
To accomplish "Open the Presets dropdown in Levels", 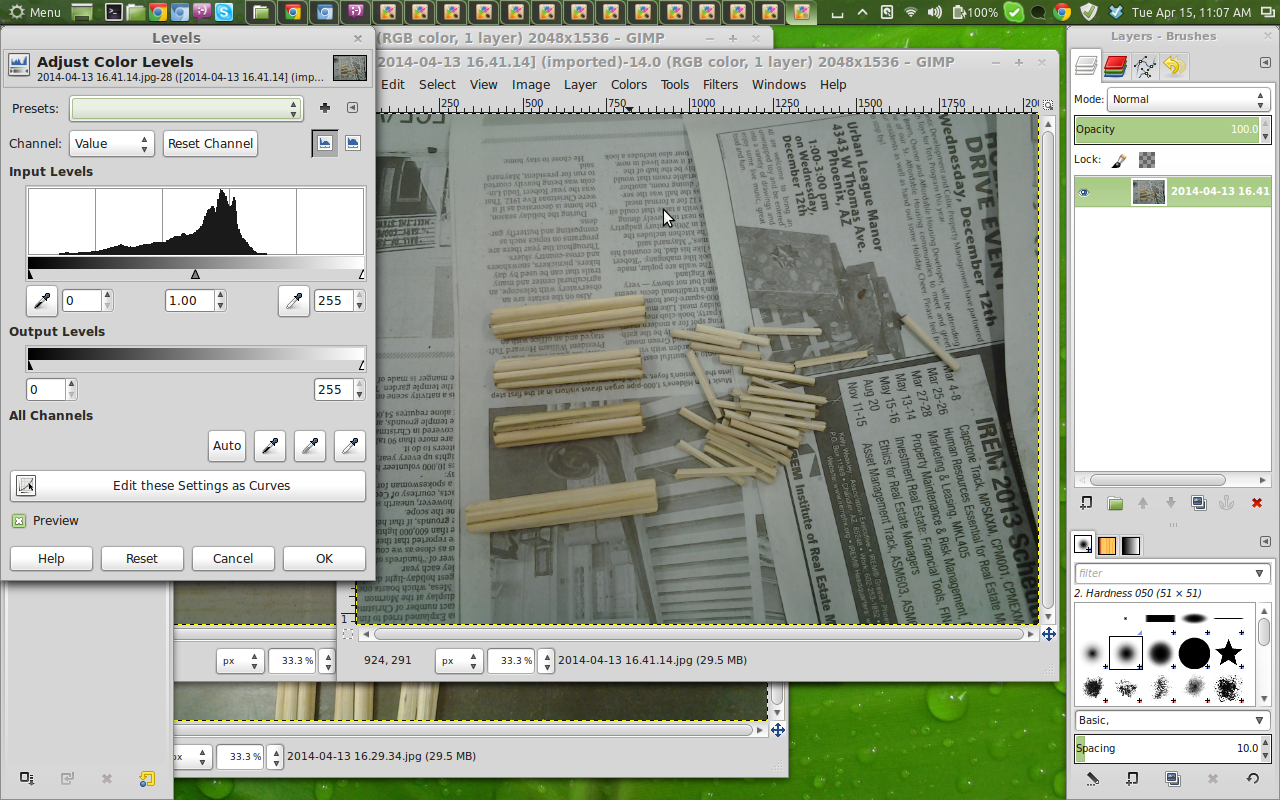I will [x=186, y=108].
